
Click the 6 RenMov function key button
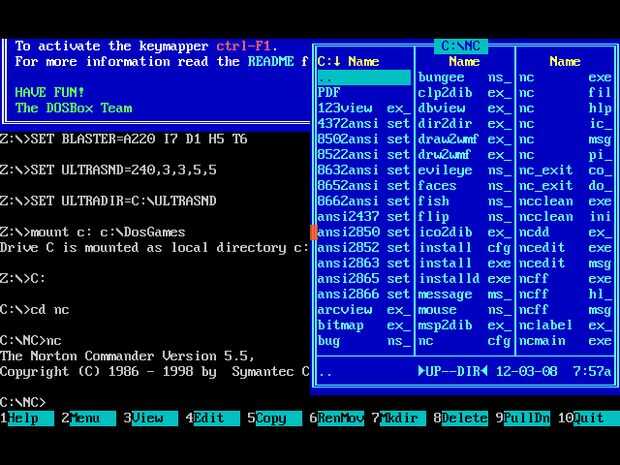coord(337,418)
